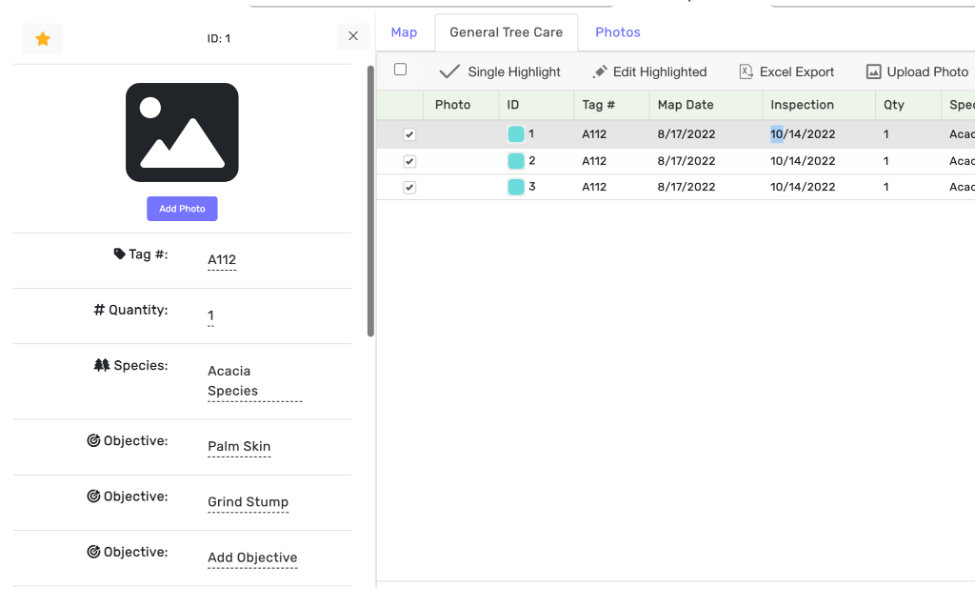Edit the Quantity value 1 in panel
Viewport: 977px width, 589px height.
(211, 315)
